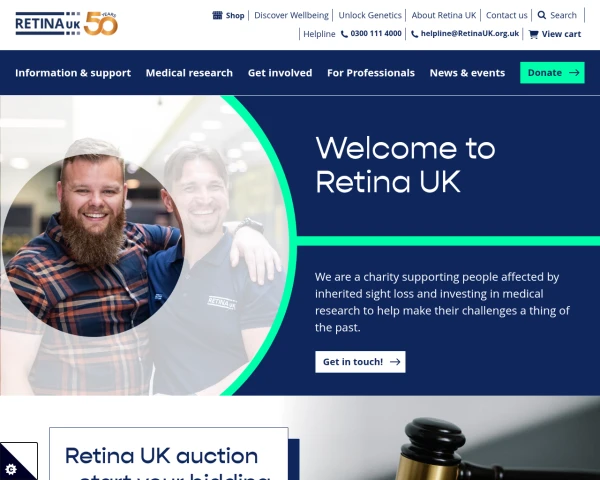The height and width of the screenshot is (480, 600).
Task: Click the arrow on the Donate button
Action: coord(574,73)
